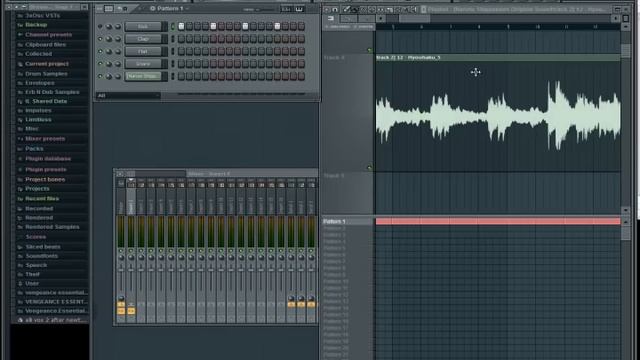Click the Kick channel select indicator
The image size is (640, 360).
point(172,27)
